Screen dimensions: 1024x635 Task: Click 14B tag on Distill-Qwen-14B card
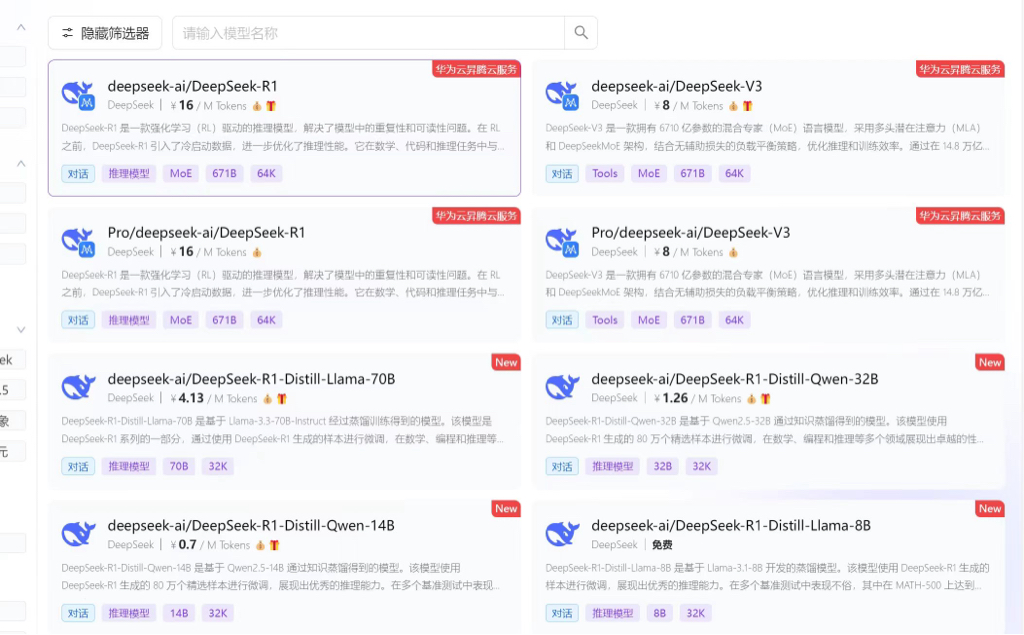pos(179,613)
